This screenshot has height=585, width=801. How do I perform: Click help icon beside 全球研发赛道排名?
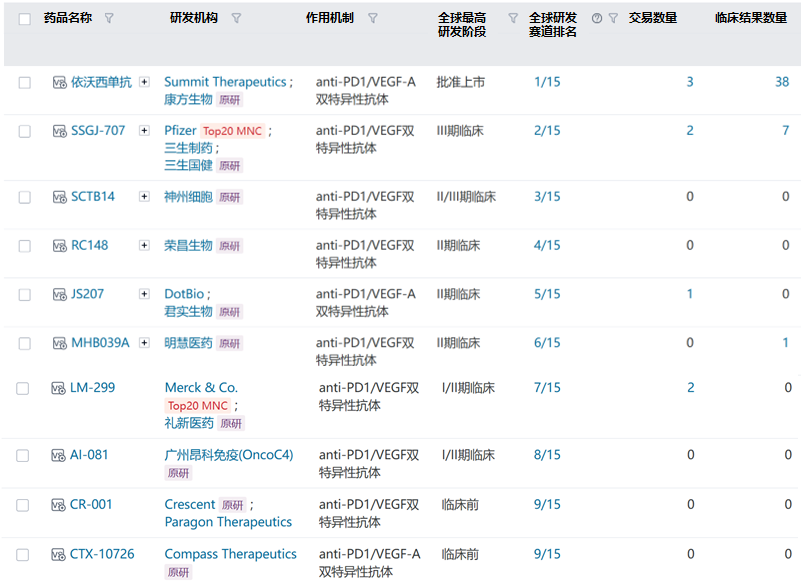point(597,18)
